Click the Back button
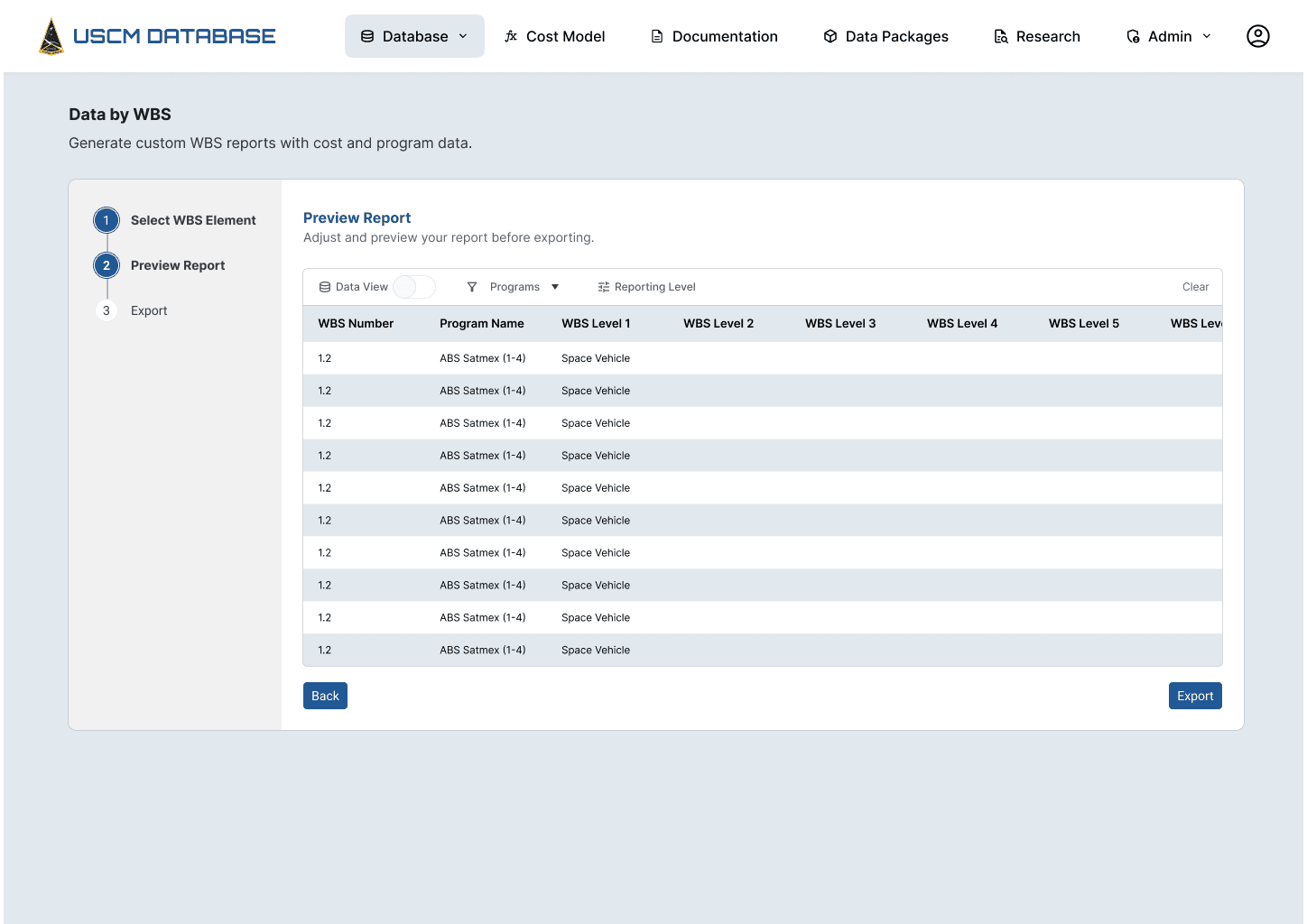 [x=325, y=696]
